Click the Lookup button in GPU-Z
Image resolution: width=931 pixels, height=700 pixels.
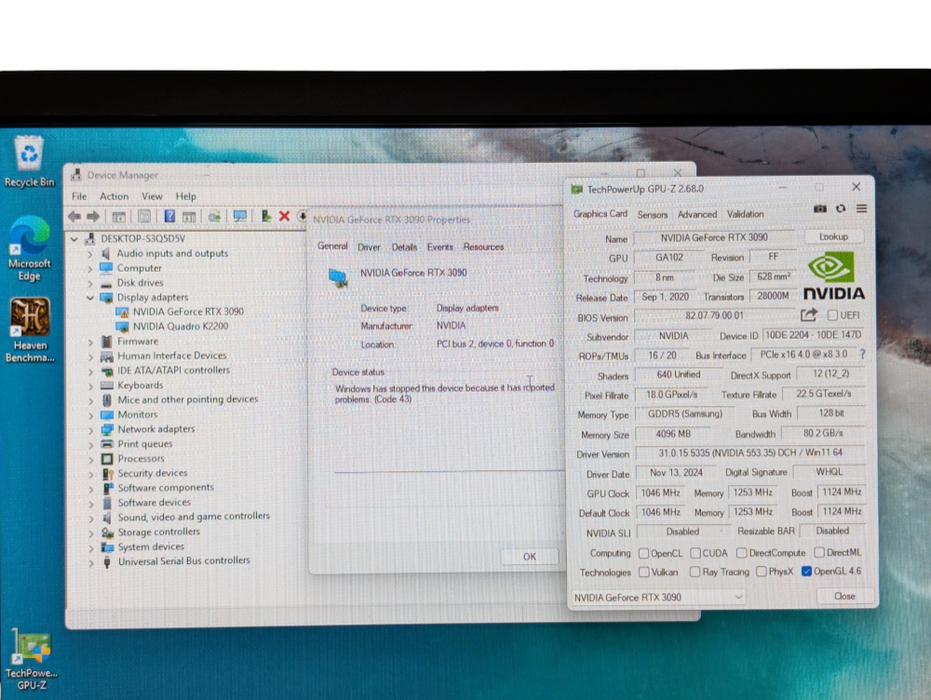[x=833, y=236]
